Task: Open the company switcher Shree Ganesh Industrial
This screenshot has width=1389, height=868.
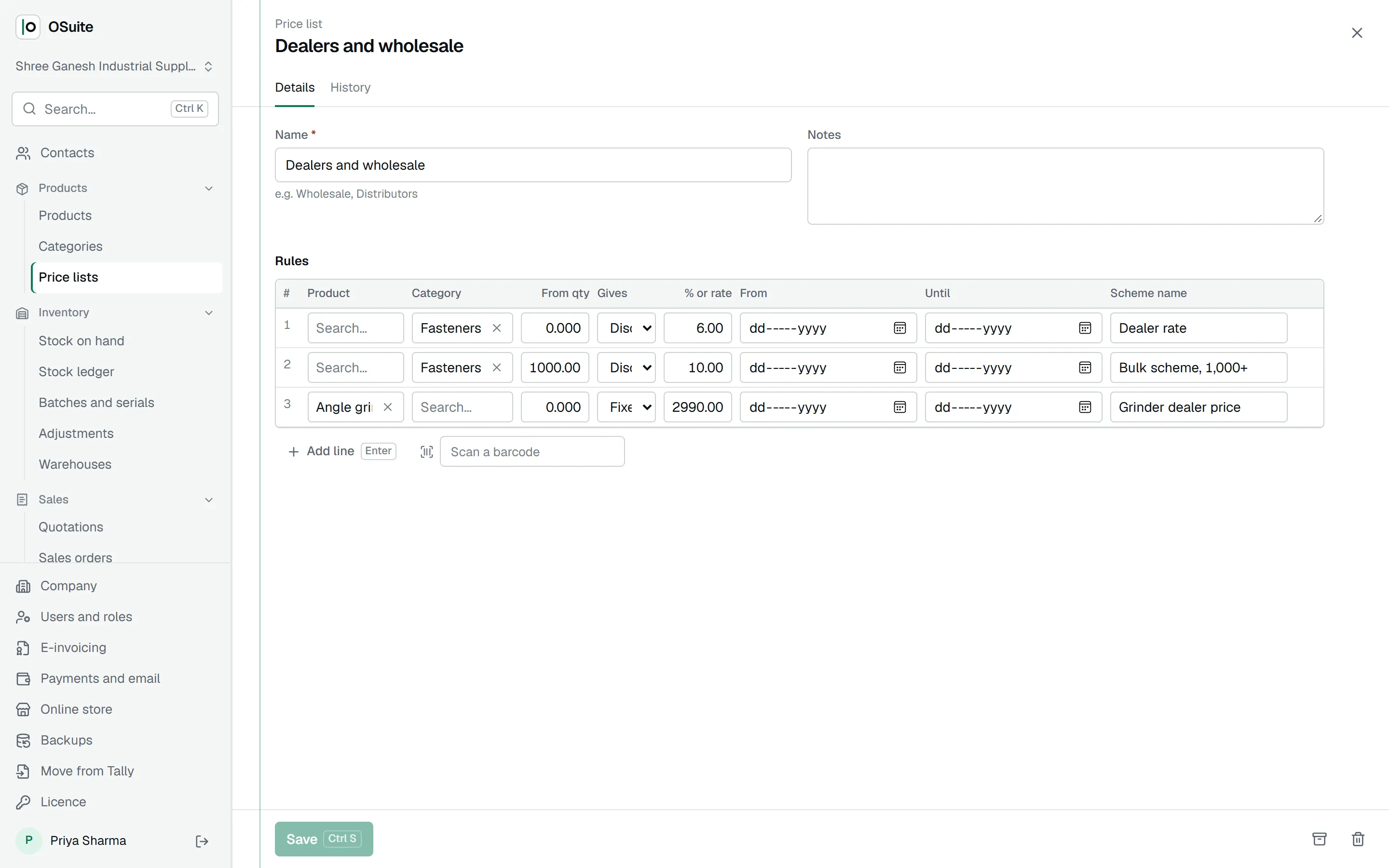Action: pyautogui.click(x=115, y=66)
